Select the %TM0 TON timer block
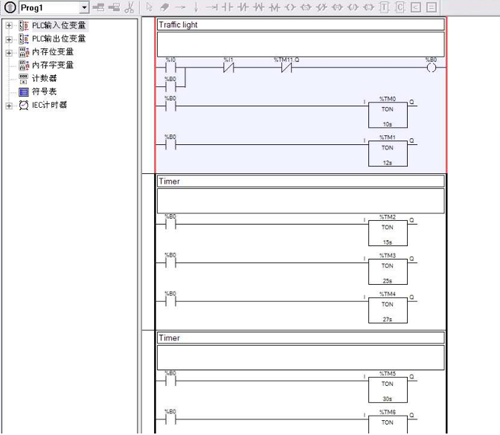Screen dimensions: 500x435 point(388,115)
